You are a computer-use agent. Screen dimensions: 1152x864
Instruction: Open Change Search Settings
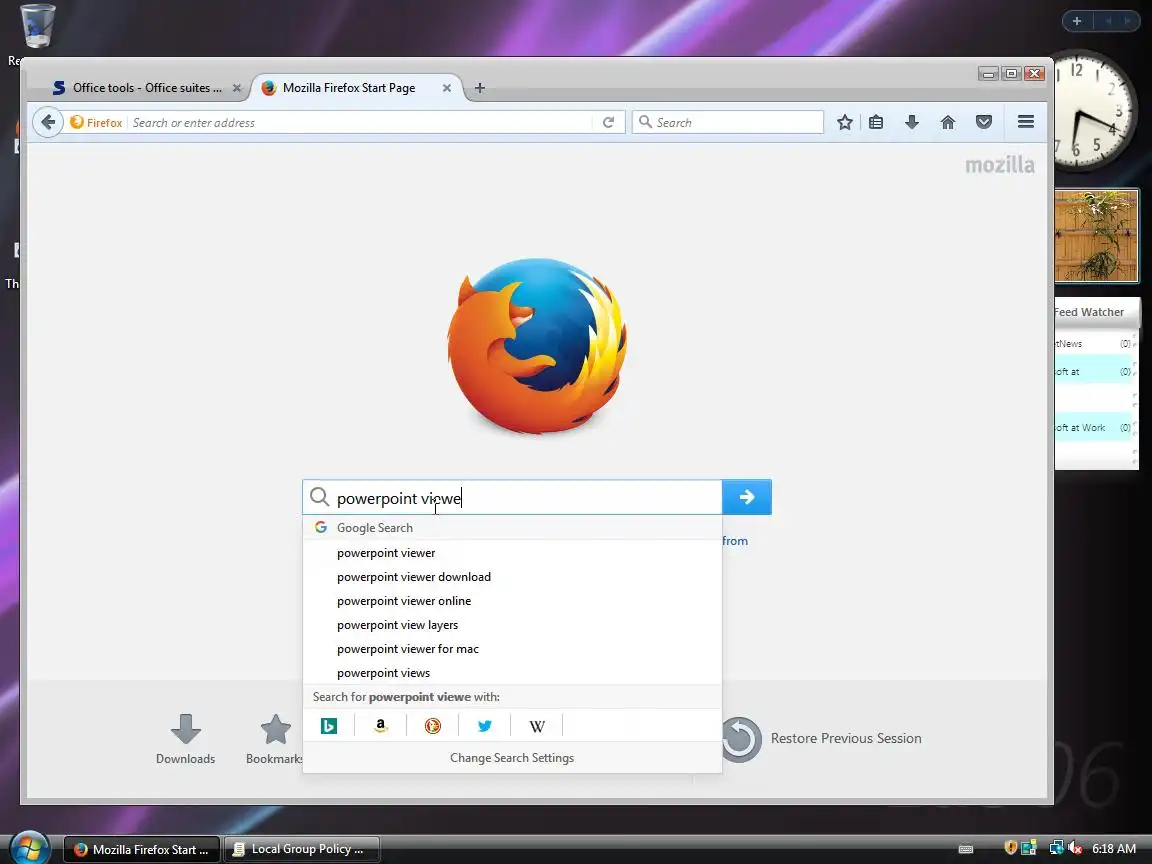pyautogui.click(x=512, y=757)
